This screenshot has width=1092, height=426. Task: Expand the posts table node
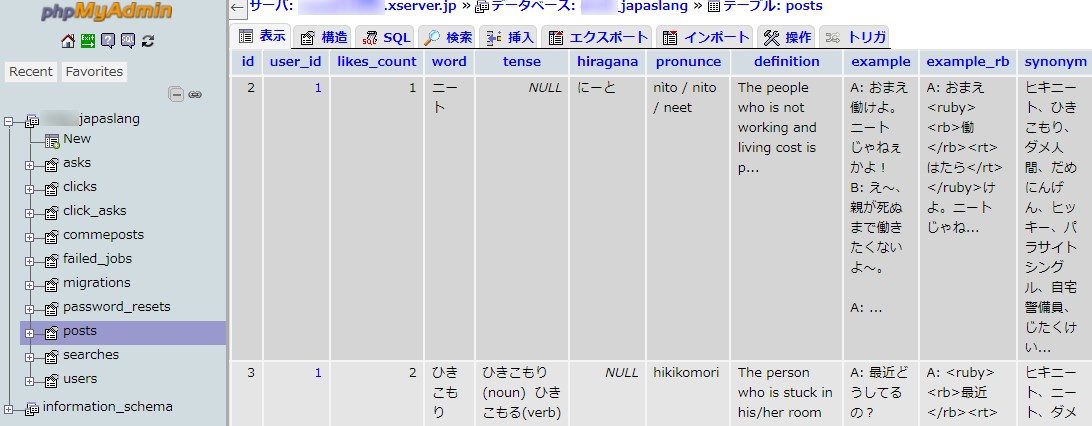30,331
